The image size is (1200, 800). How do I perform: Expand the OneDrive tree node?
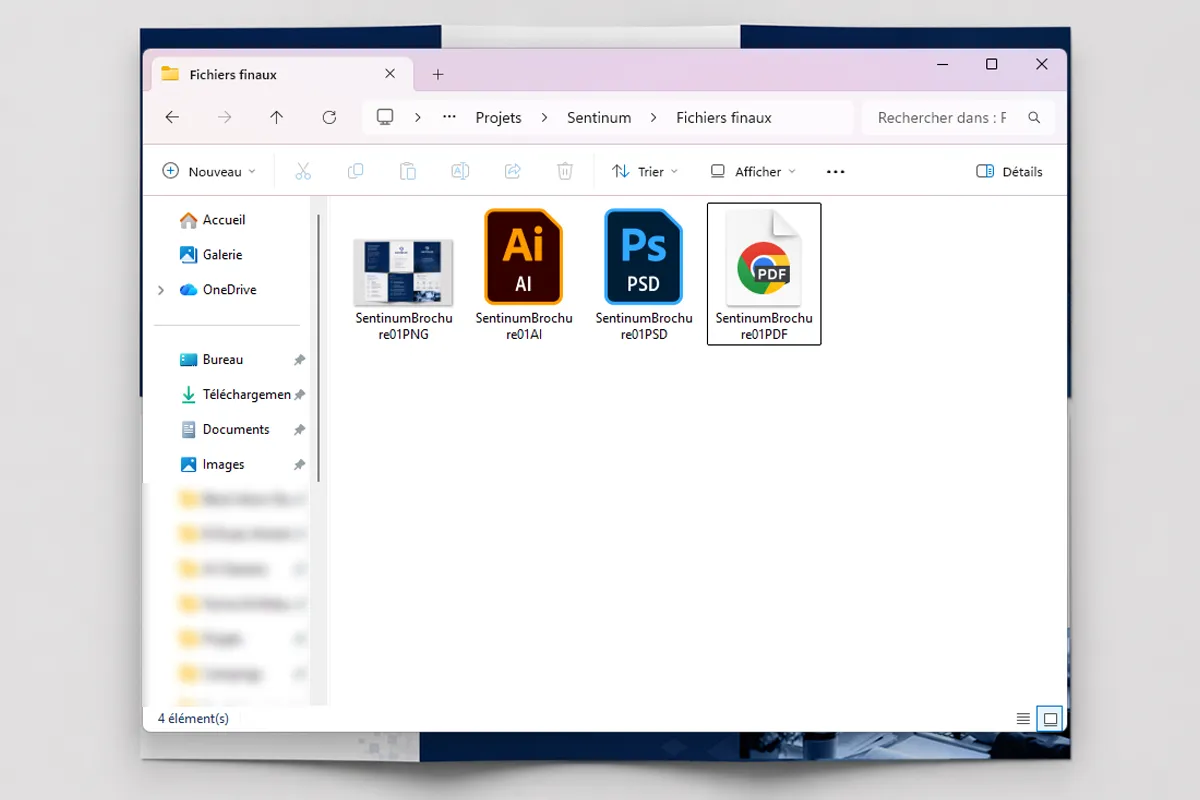tap(161, 290)
